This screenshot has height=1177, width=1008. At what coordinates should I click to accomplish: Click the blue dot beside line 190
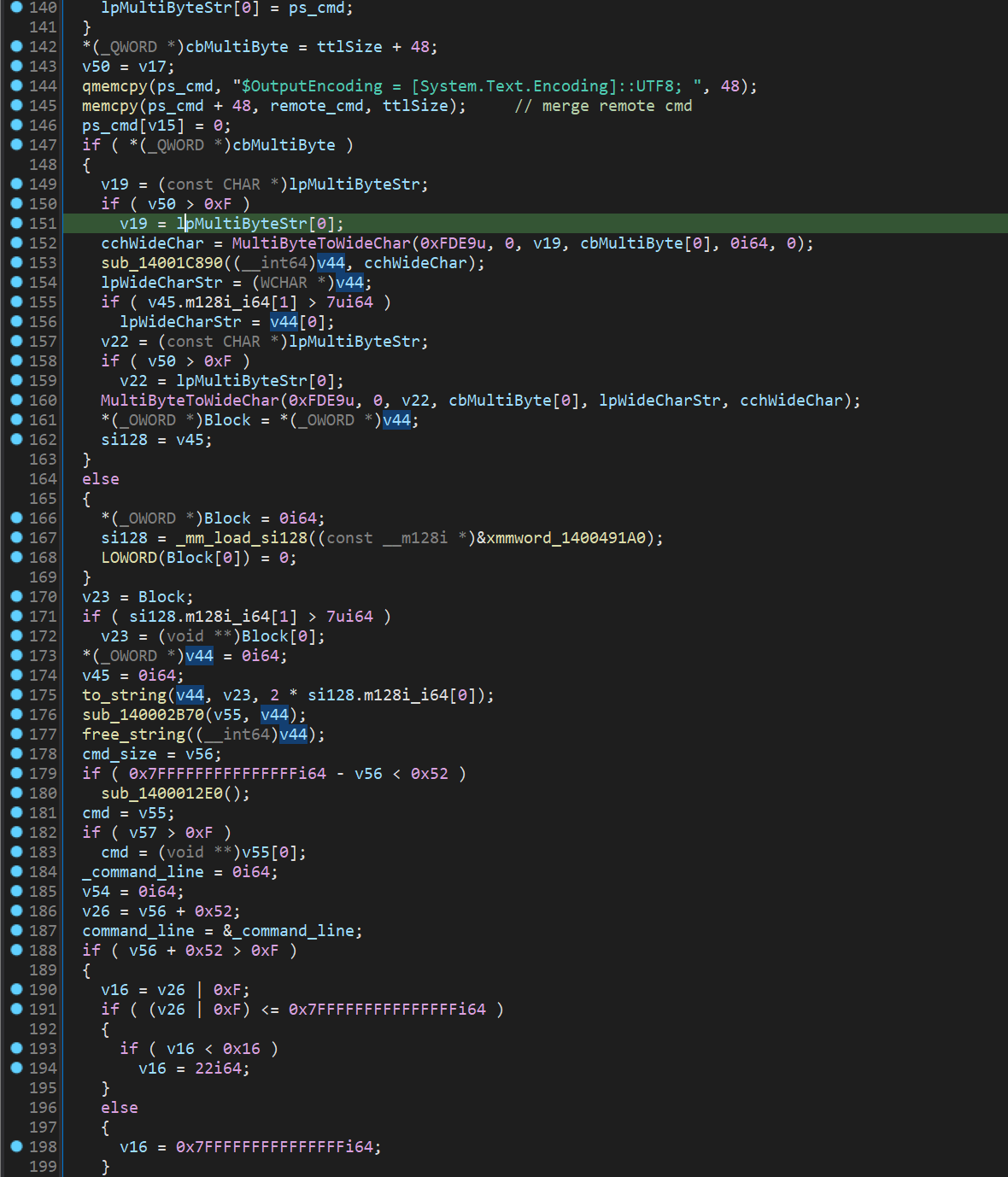(x=16, y=989)
